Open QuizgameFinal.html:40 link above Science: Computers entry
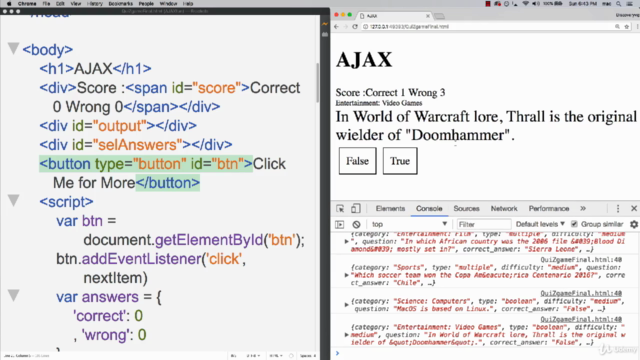The width and height of the screenshot is (640, 360). click(x=581, y=293)
